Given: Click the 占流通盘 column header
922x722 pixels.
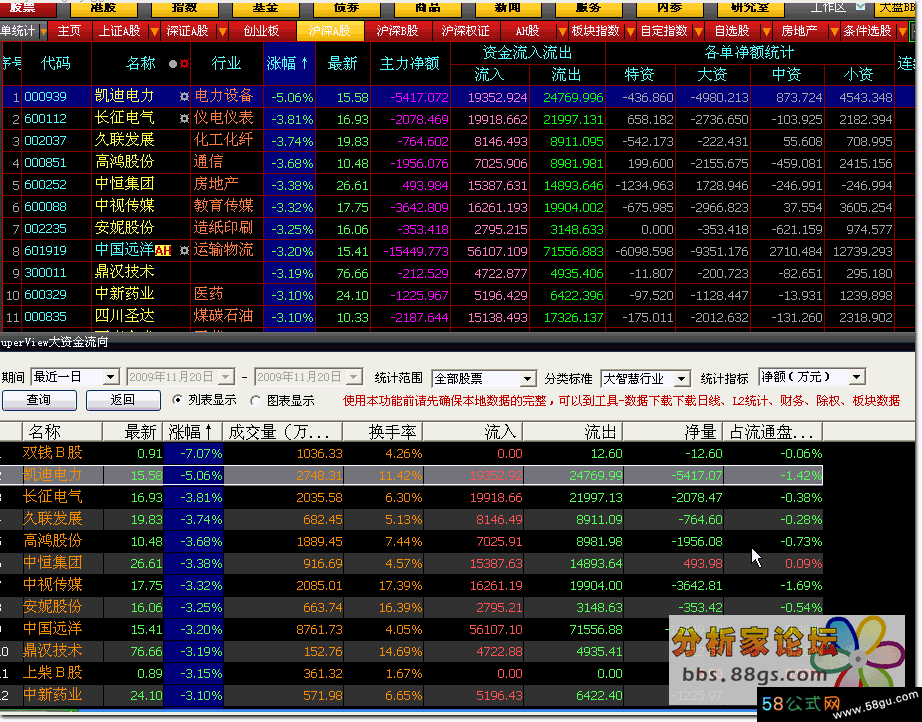Looking at the screenshot, I should (x=773, y=432).
